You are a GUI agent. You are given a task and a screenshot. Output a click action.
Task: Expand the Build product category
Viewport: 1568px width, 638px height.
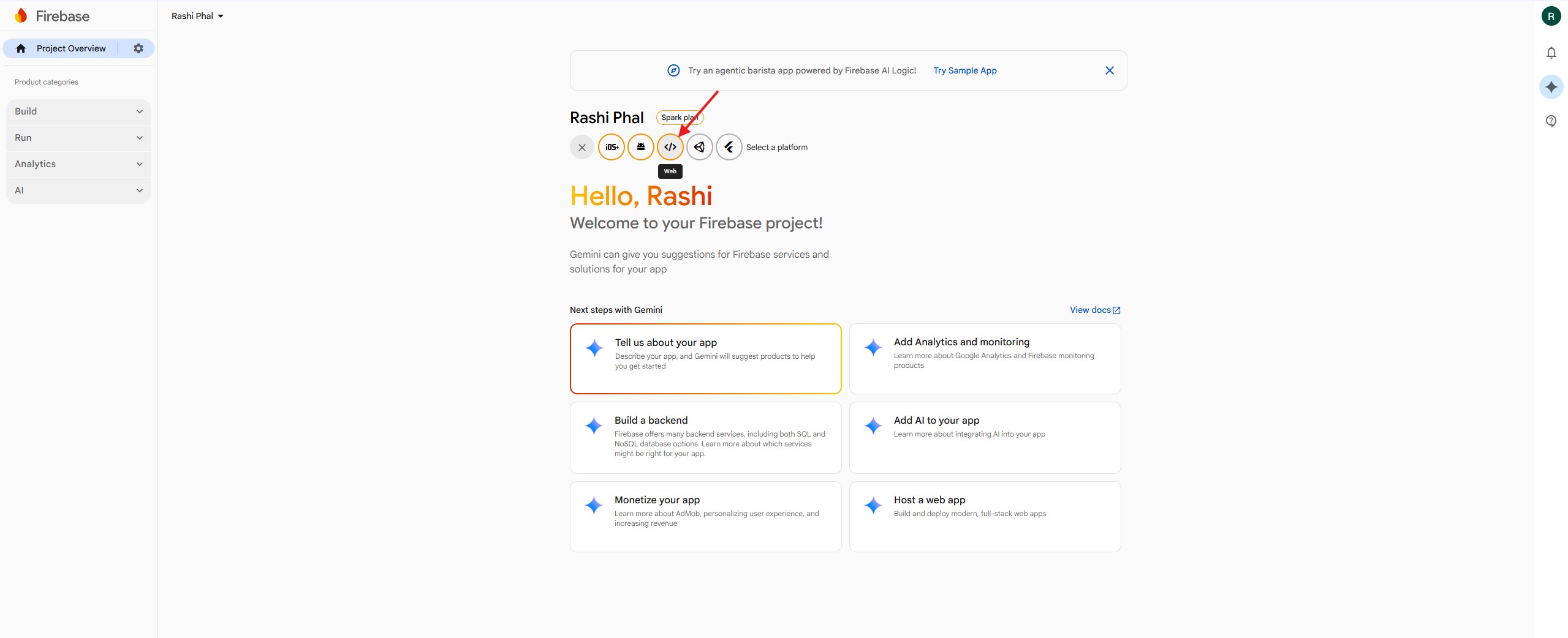pyautogui.click(x=78, y=111)
